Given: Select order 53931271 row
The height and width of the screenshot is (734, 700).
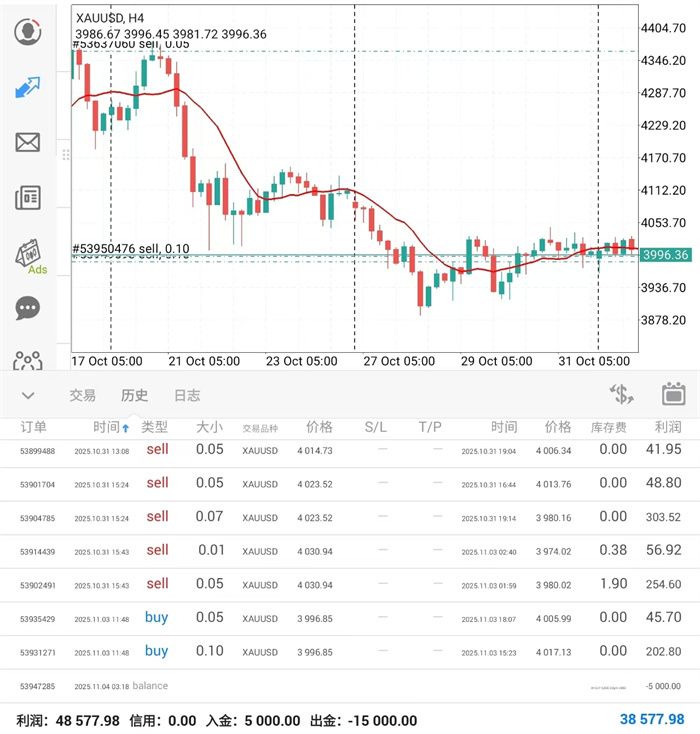Looking at the screenshot, I should pos(350,653).
